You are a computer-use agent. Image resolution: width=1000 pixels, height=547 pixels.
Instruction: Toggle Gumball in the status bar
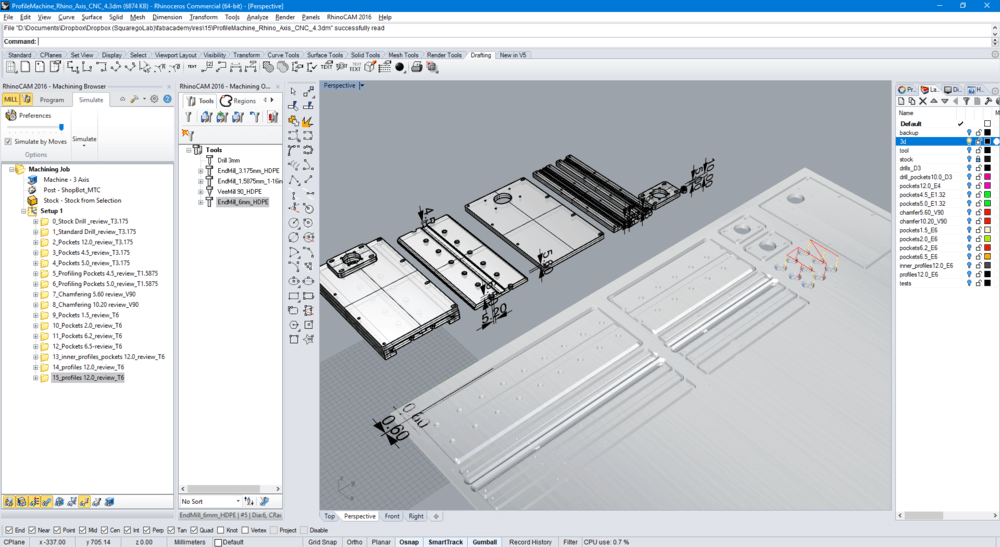click(x=484, y=542)
